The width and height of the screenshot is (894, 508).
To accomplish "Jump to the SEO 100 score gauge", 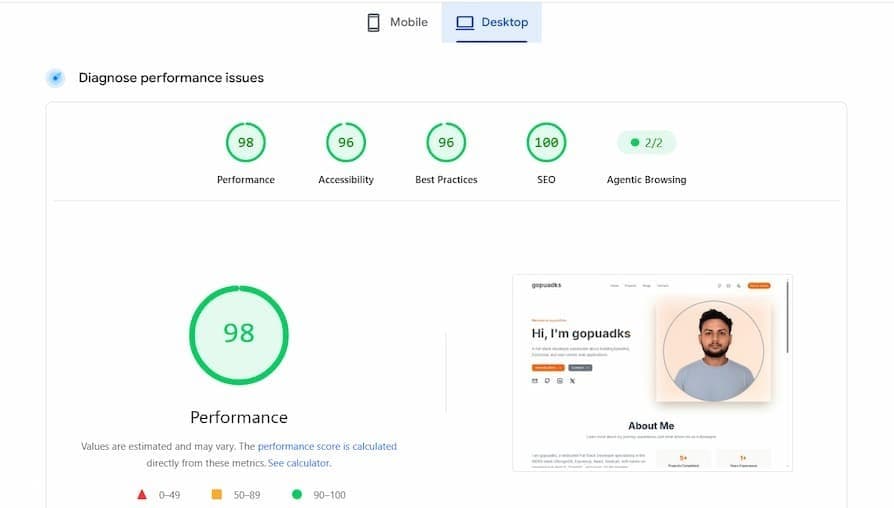I will pyautogui.click(x=546, y=142).
